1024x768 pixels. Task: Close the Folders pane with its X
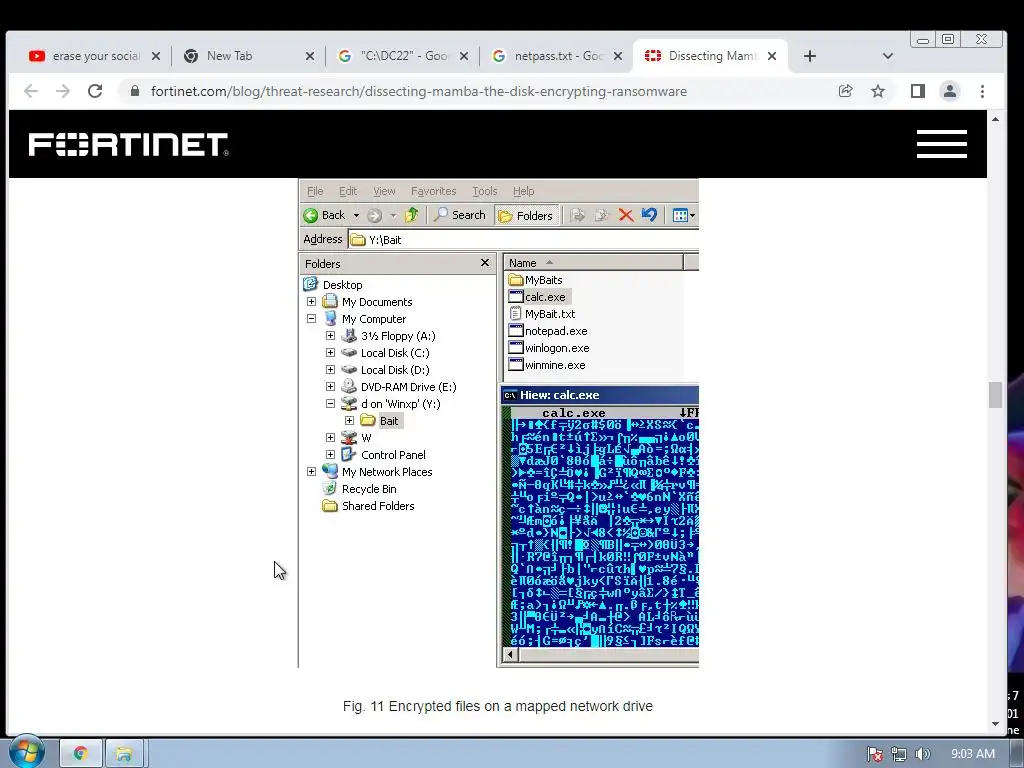(485, 263)
